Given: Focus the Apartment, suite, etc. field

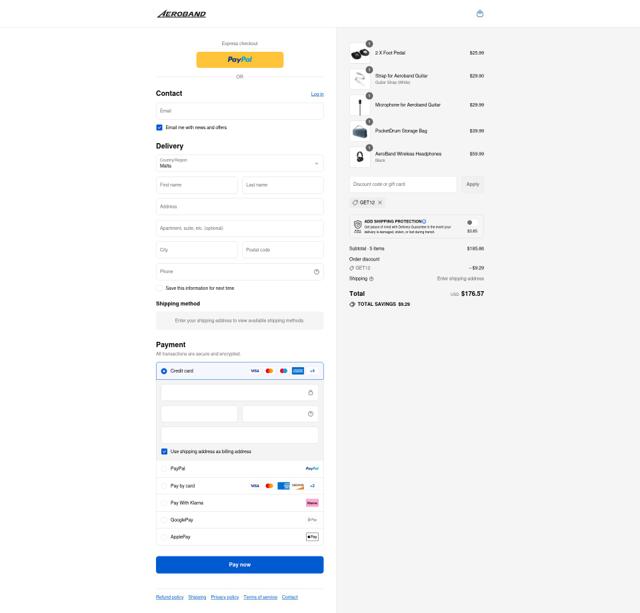Looking at the screenshot, I should [x=240, y=228].
